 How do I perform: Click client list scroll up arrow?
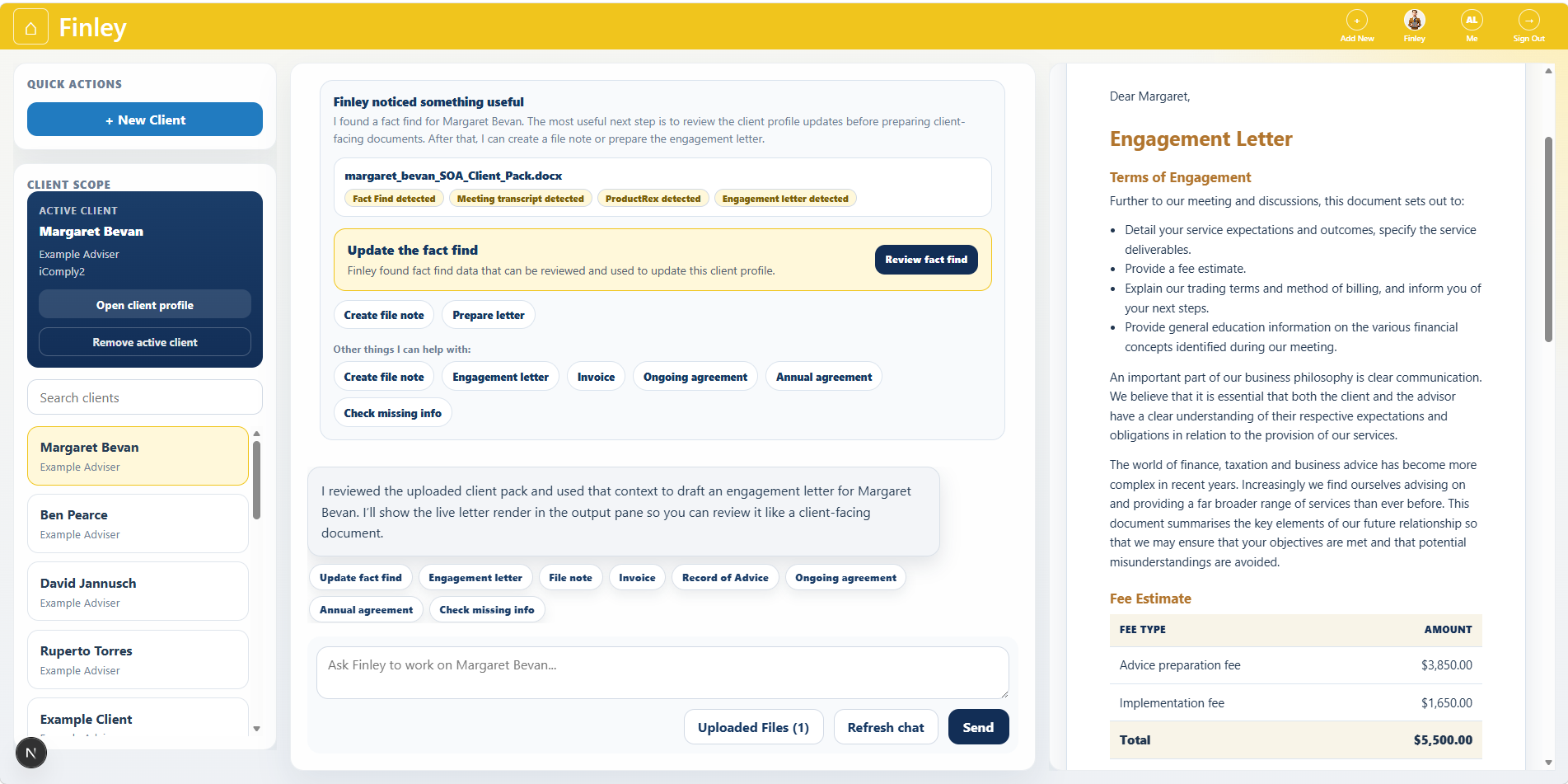[x=257, y=434]
